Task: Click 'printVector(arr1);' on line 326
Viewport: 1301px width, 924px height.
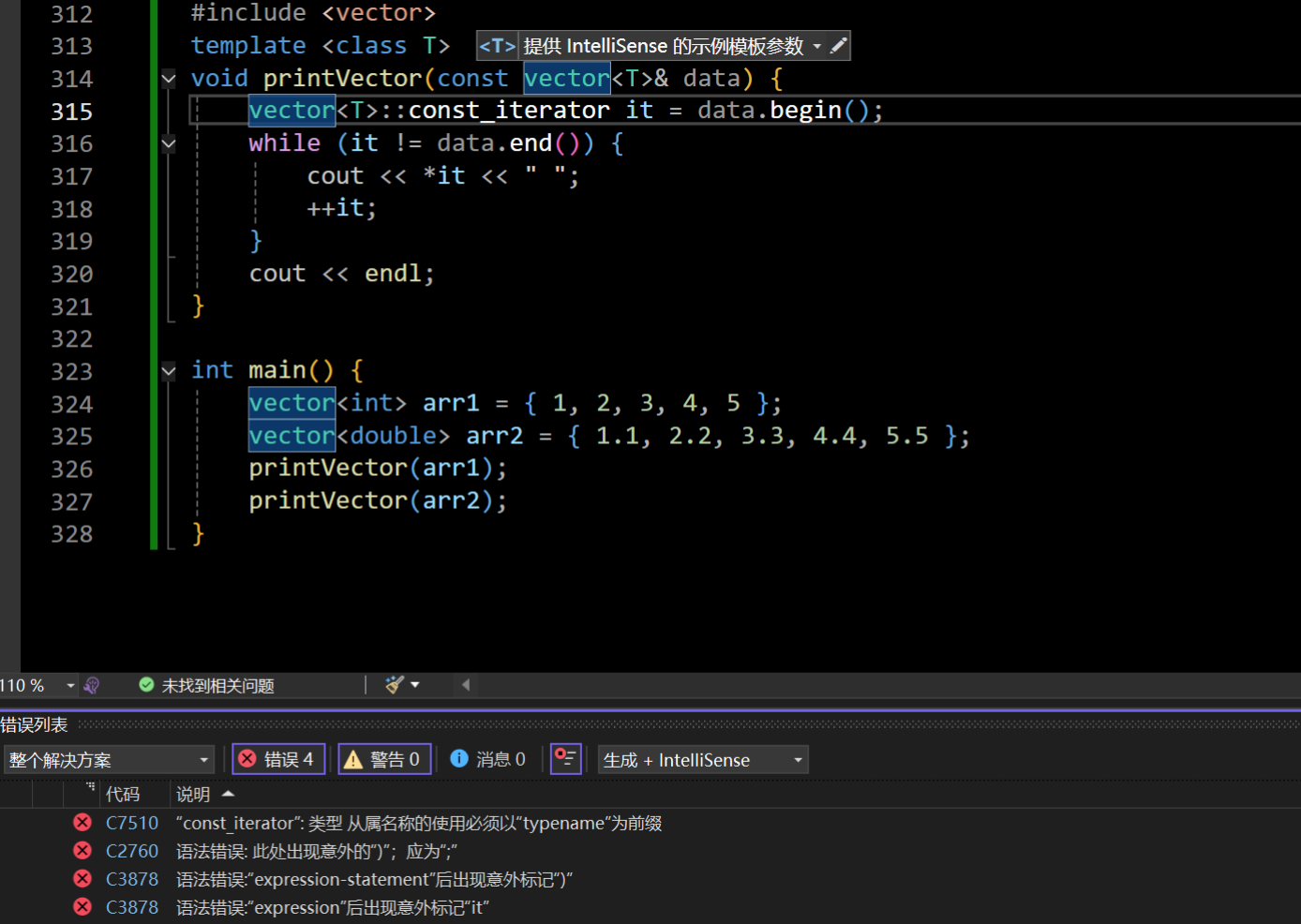Action: tap(378, 468)
